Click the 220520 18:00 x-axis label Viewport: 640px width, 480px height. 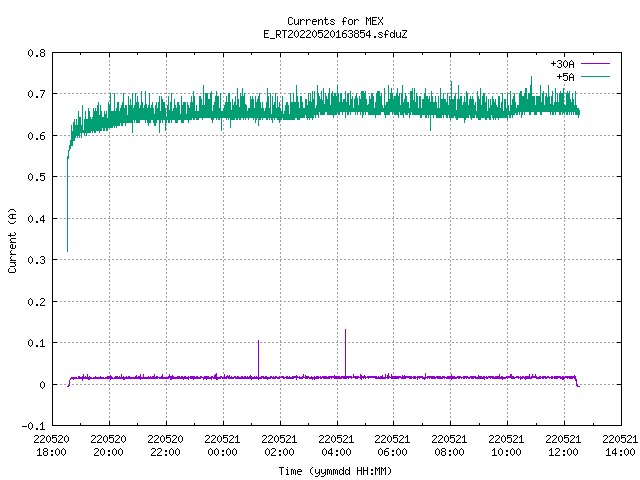51,446
